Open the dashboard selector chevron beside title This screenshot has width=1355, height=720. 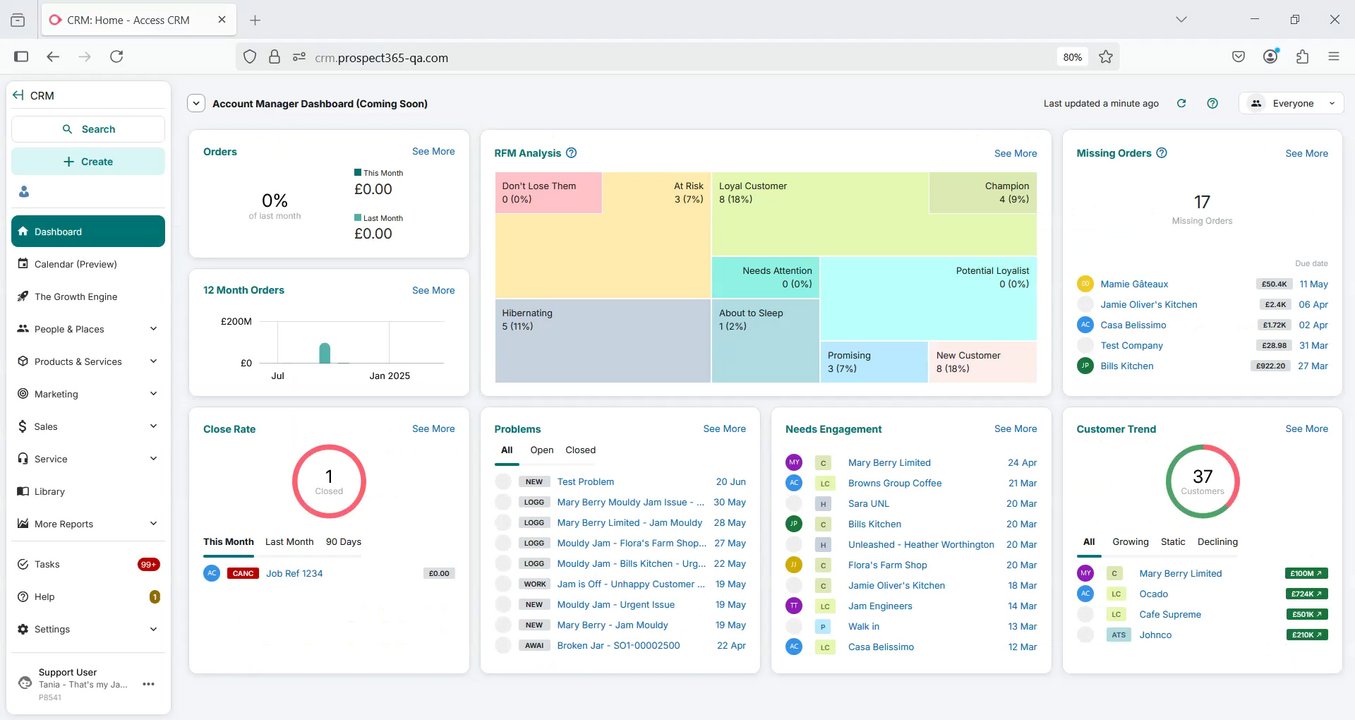pos(196,103)
